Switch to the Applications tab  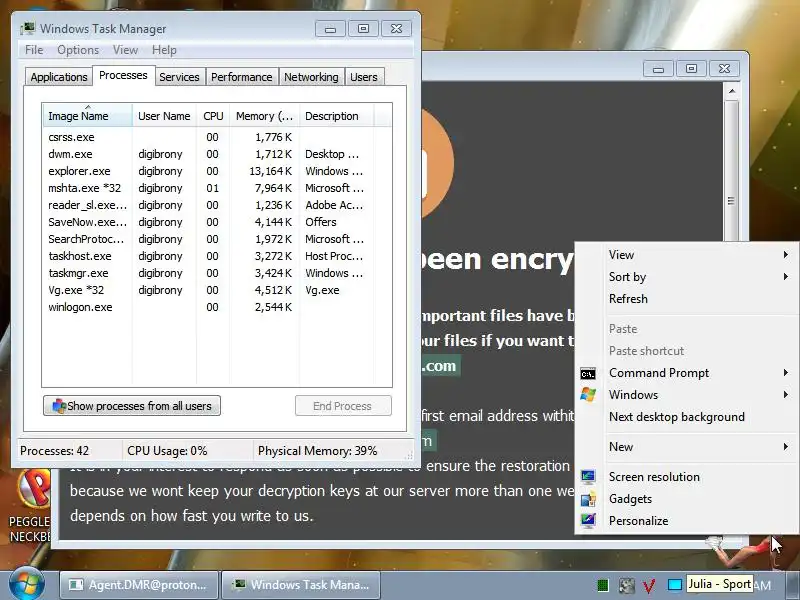pyautogui.click(x=59, y=77)
